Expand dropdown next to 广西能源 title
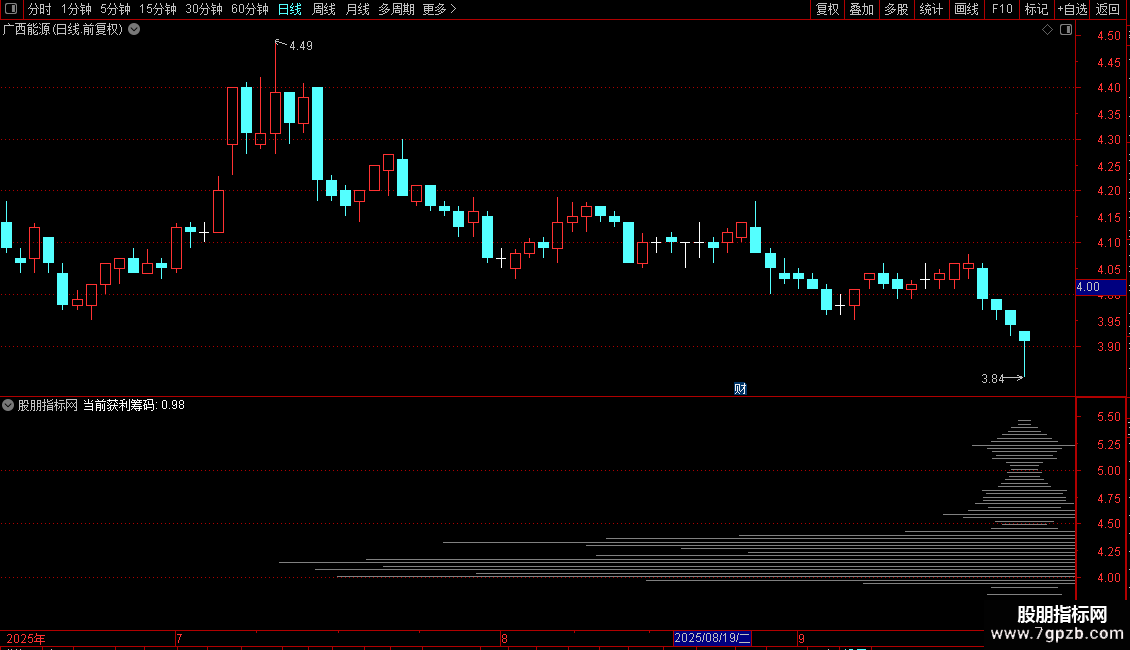The width and height of the screenshot is (1130, 650). point(134,30)
